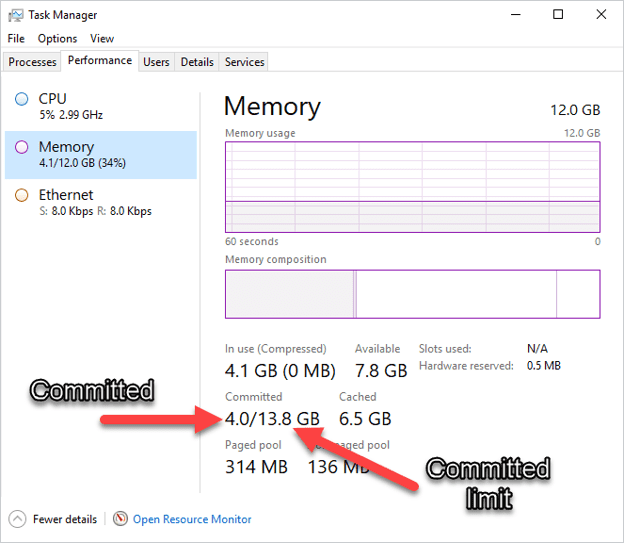The width and height of the screenshot is (624, 543).
Task: Click the 'Paged pool' label
Action: [x=253, y=445]
